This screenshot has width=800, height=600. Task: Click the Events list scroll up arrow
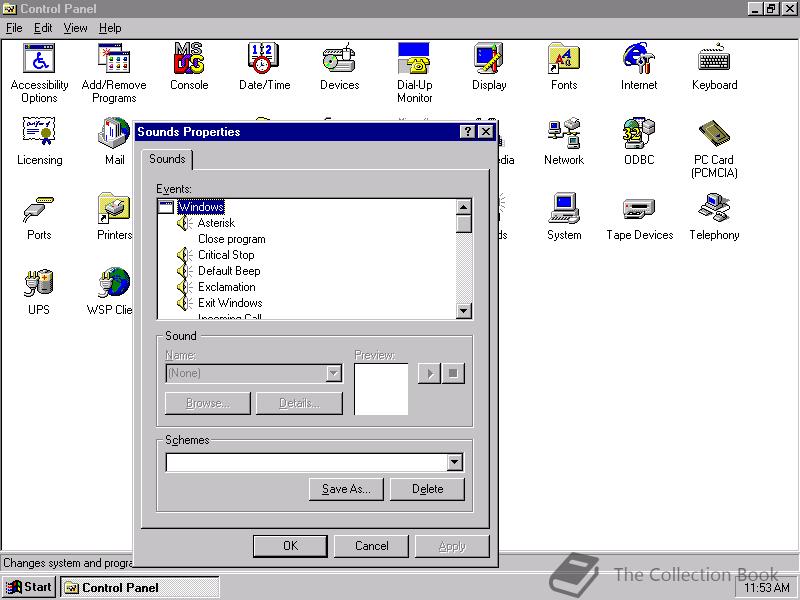pos(463,207)
